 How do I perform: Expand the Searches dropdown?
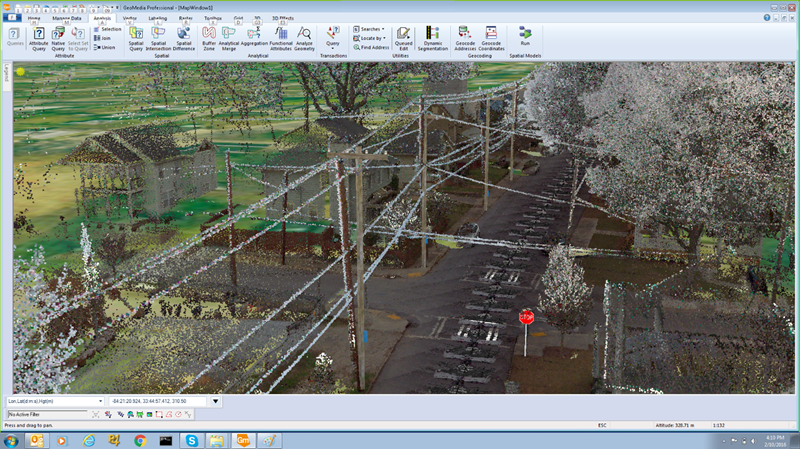point(369,29)
